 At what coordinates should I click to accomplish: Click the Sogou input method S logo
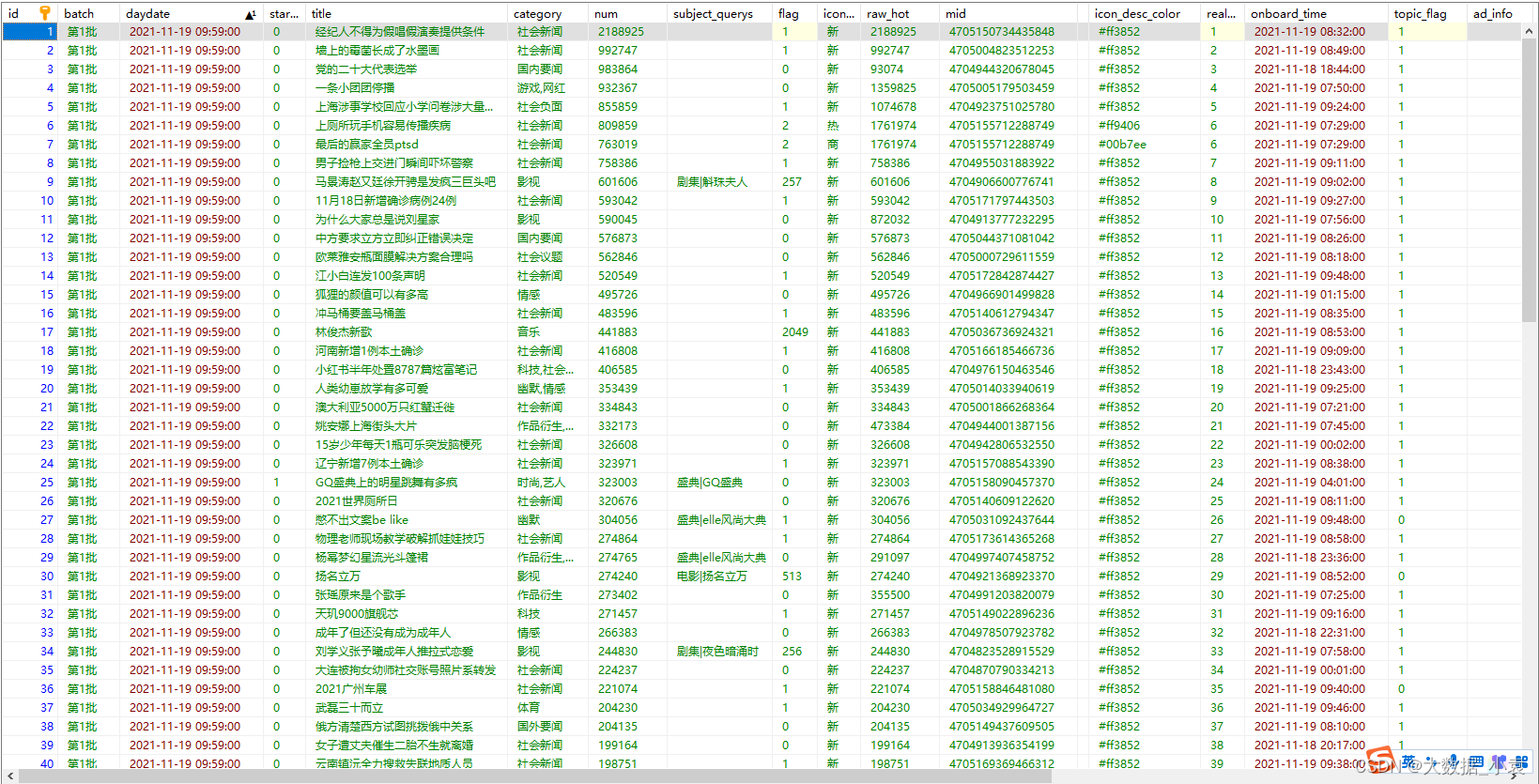pos(1380,761)
